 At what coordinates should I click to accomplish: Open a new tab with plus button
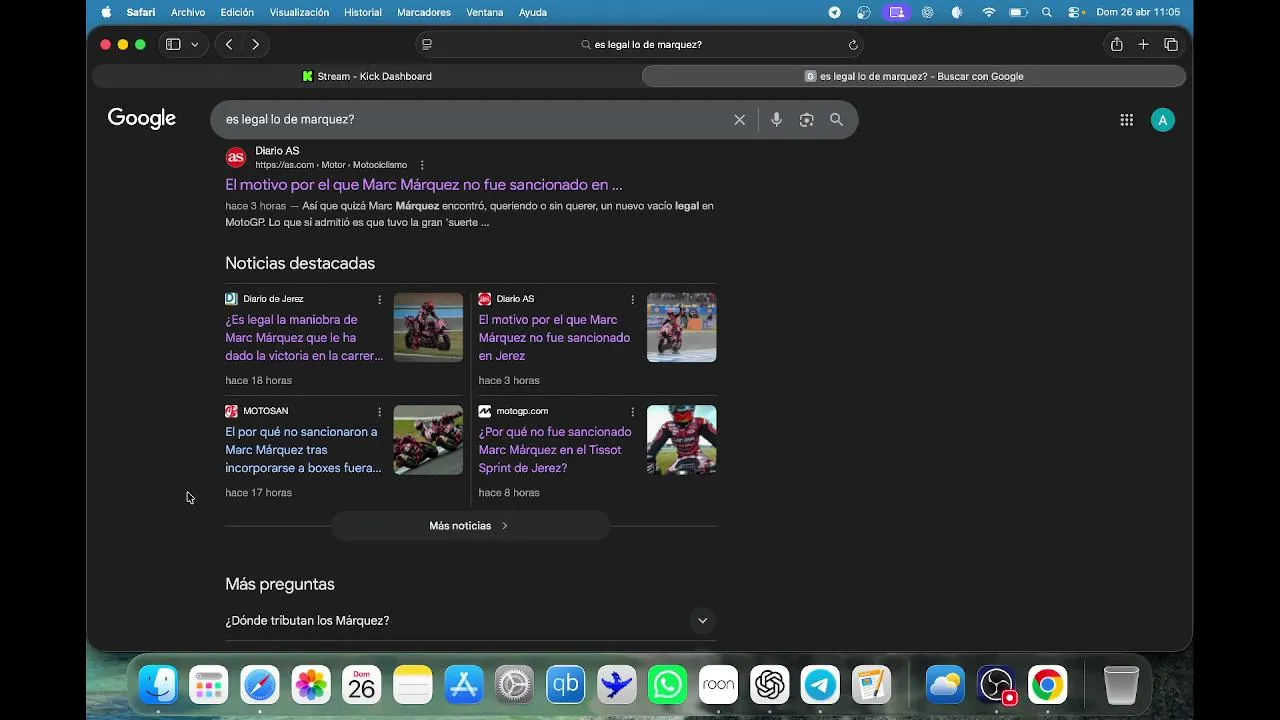[x=1143, y=44]
